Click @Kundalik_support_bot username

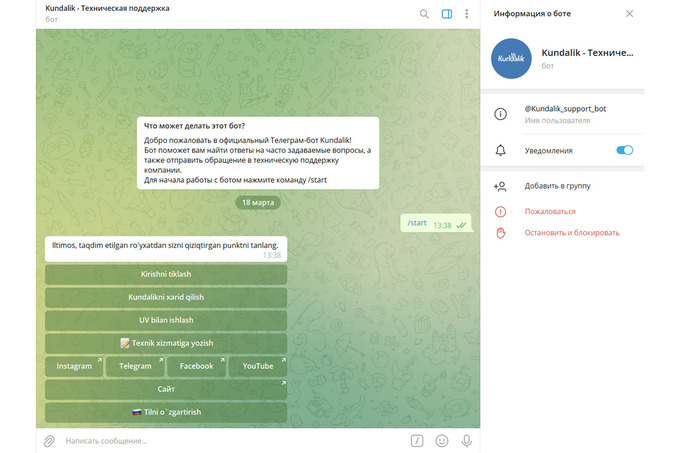pos(565,108)
